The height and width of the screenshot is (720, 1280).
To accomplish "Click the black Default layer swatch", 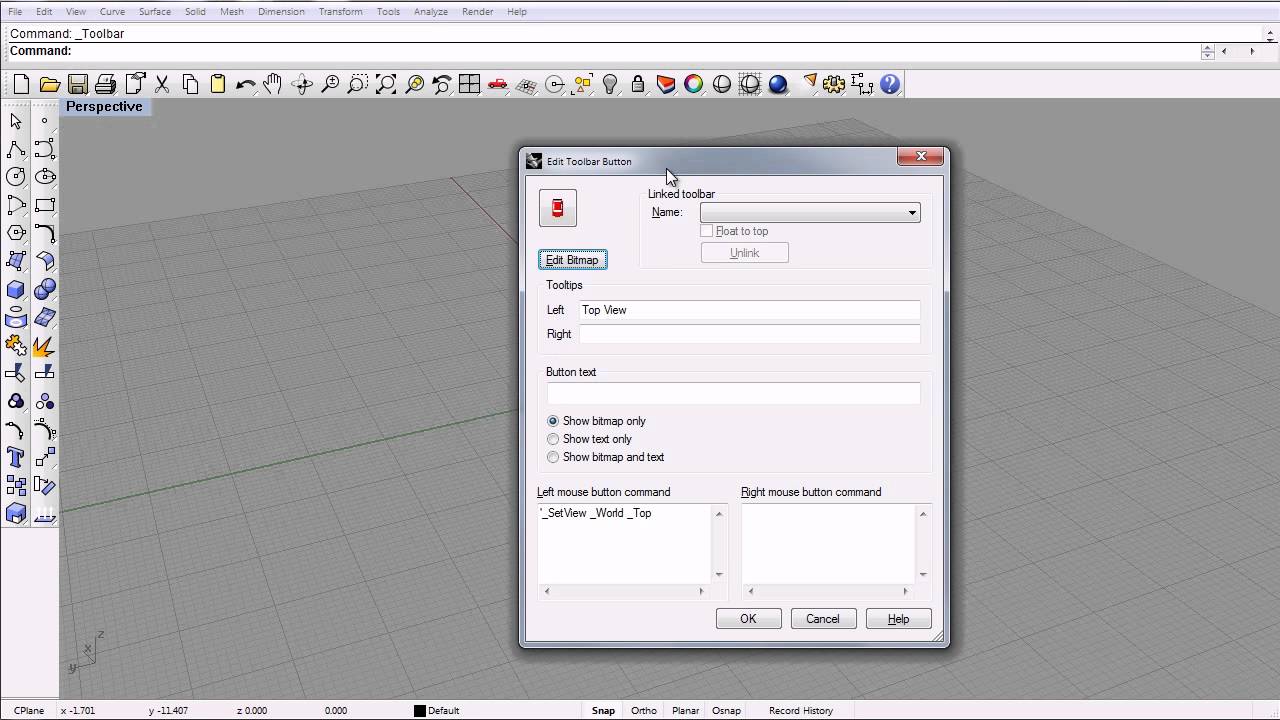I will (x=420, y=711).
